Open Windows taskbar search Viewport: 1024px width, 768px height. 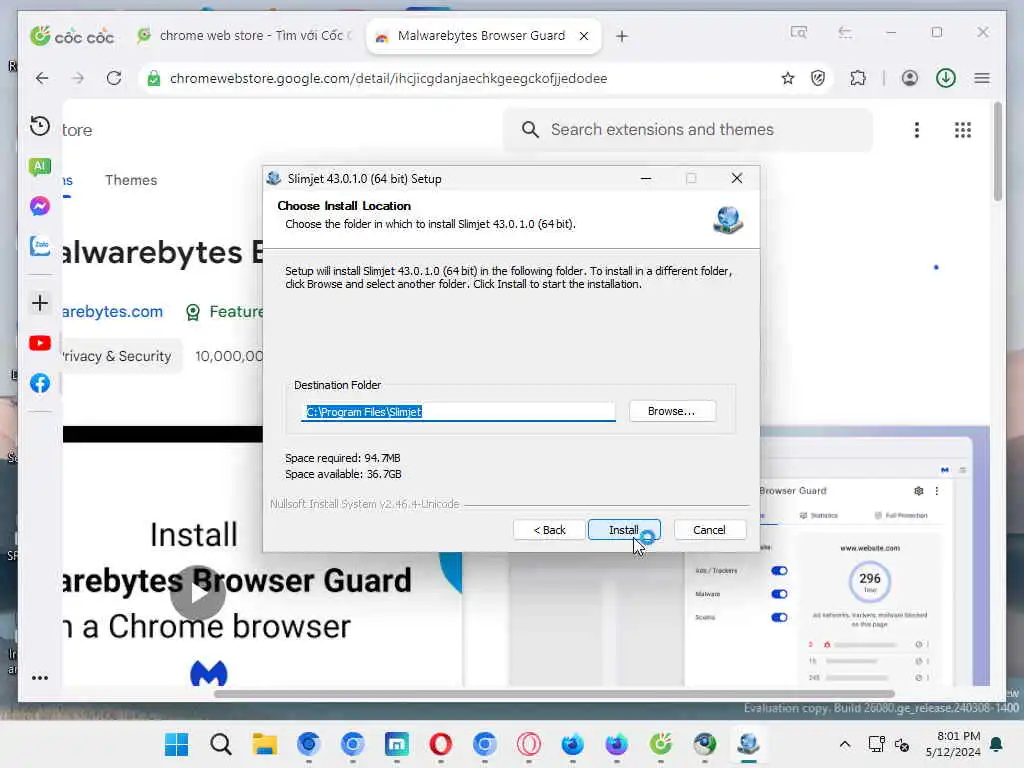point(221,744)
